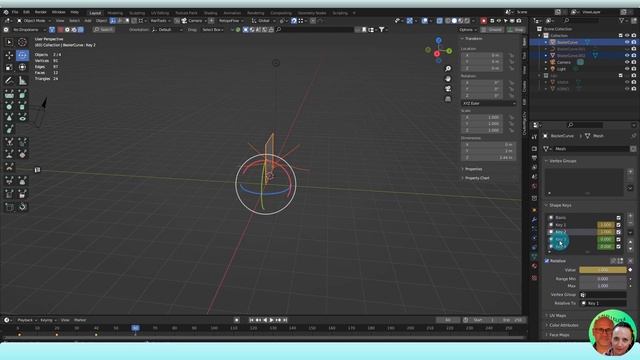
Task: Open the XYZ Euler rotation mode dropdown
Action: coord(489,104)
